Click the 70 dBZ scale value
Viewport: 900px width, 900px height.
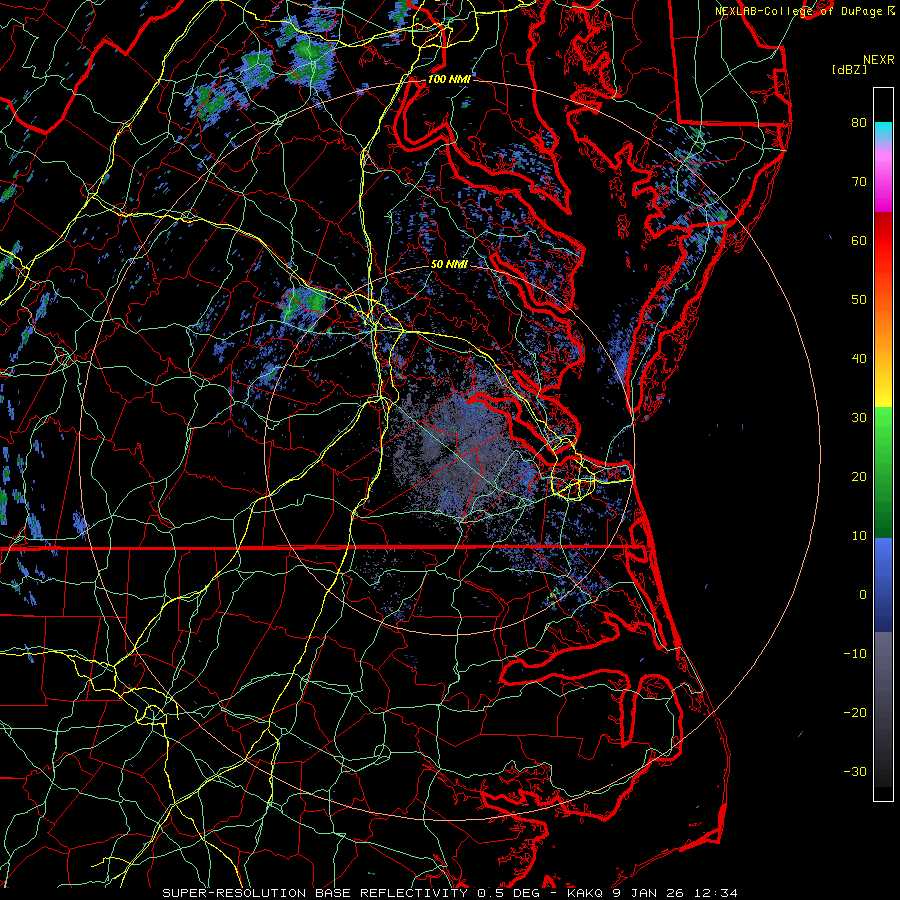pyautogui.click(x=859, y=181)
